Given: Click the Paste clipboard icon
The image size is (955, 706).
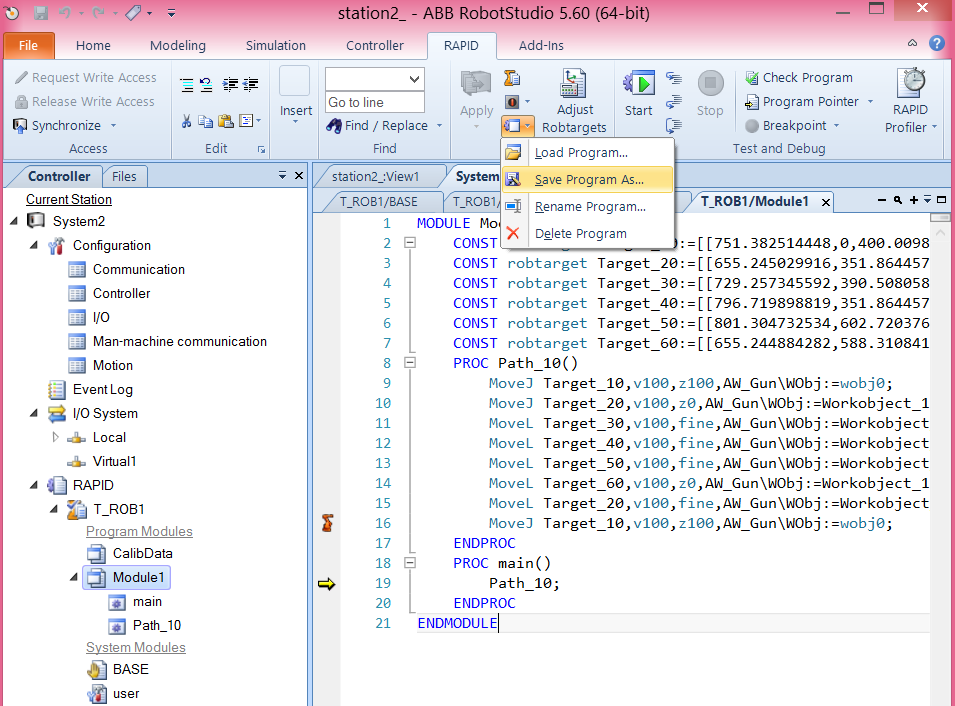Looking at the screenshot, I should 226,121.
